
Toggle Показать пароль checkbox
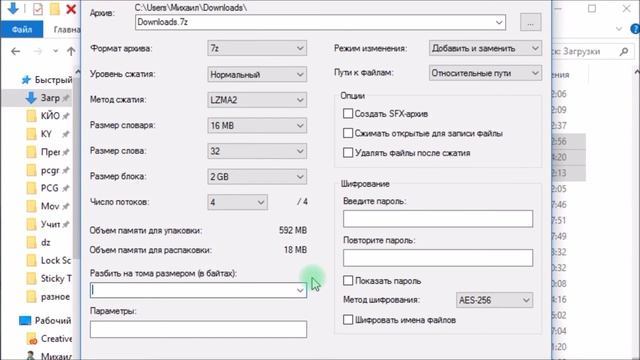348,280
